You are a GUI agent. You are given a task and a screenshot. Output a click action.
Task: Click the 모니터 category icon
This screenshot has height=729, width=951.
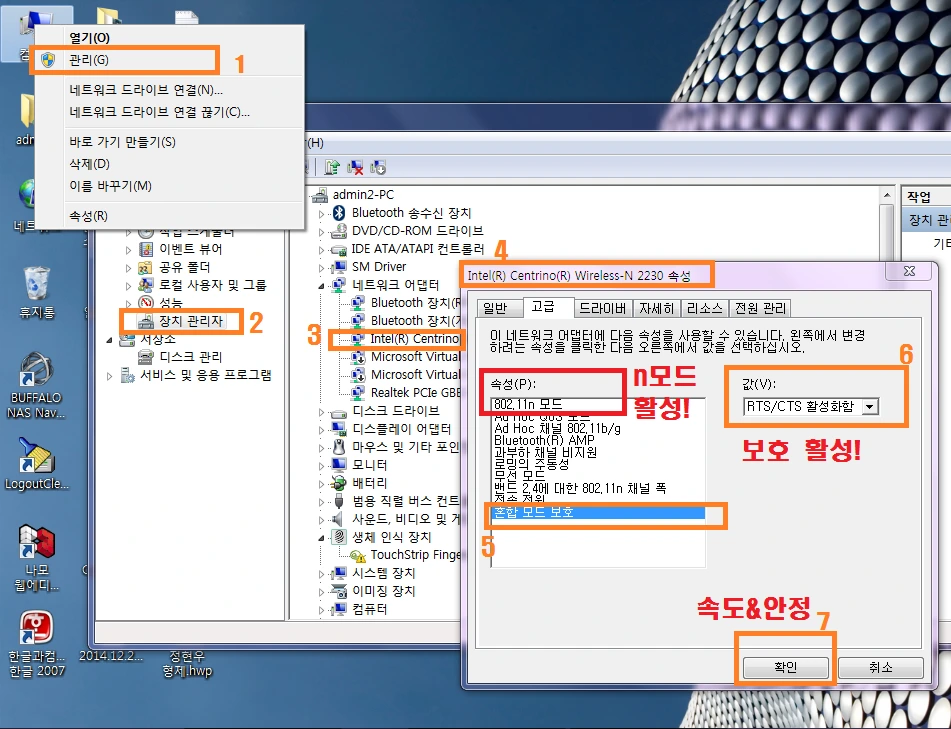coord(338,465)
